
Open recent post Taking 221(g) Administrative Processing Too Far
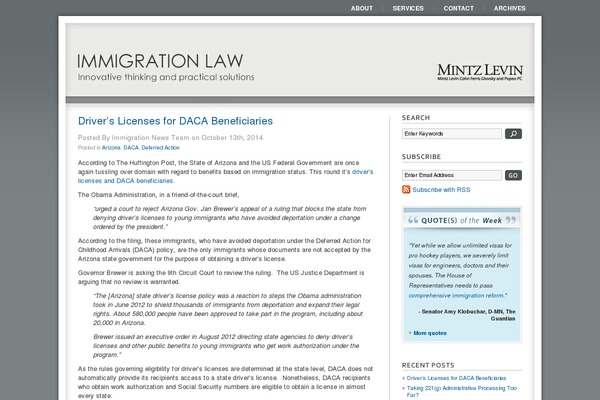(461, 392)
